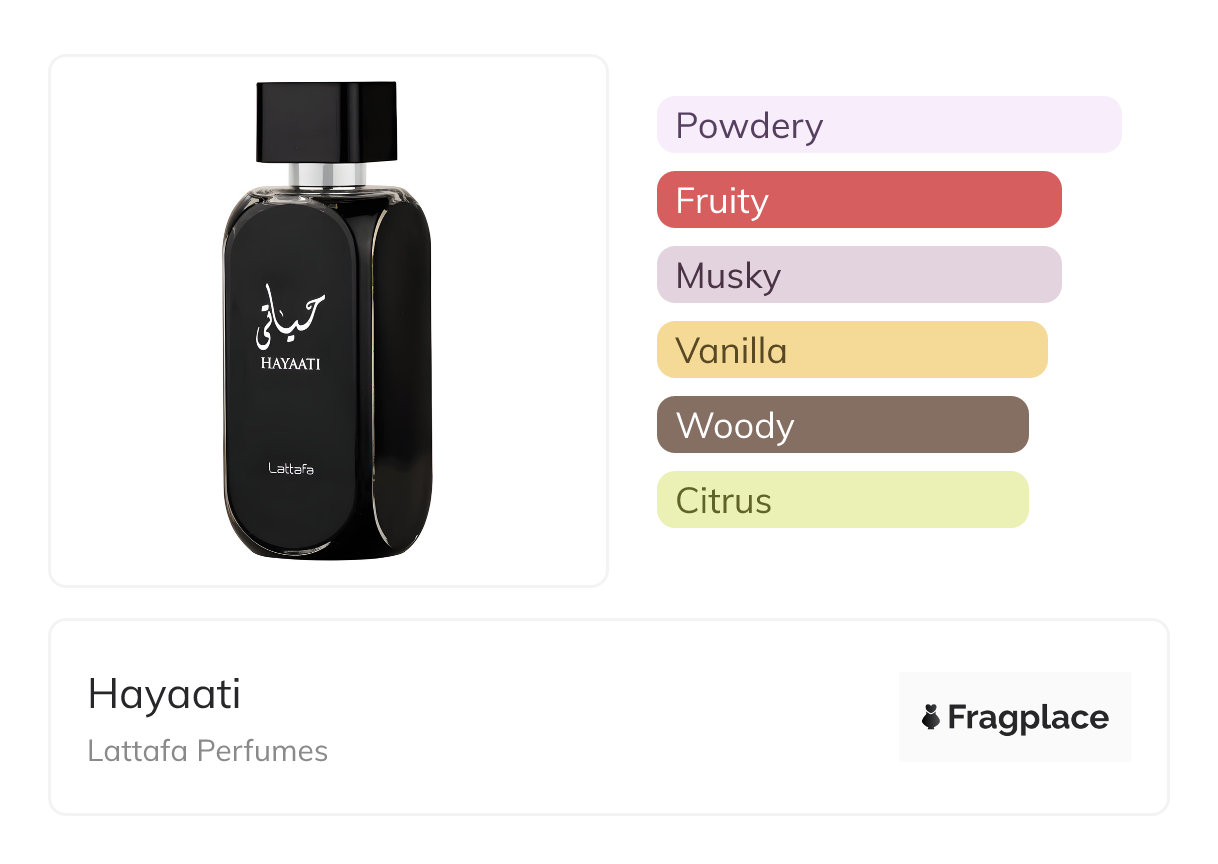The width and height of the screenshot is (1218, 864).
Task: Click the Fragplace perfume bottle logo icon
Action: click(x=931, y=717)
